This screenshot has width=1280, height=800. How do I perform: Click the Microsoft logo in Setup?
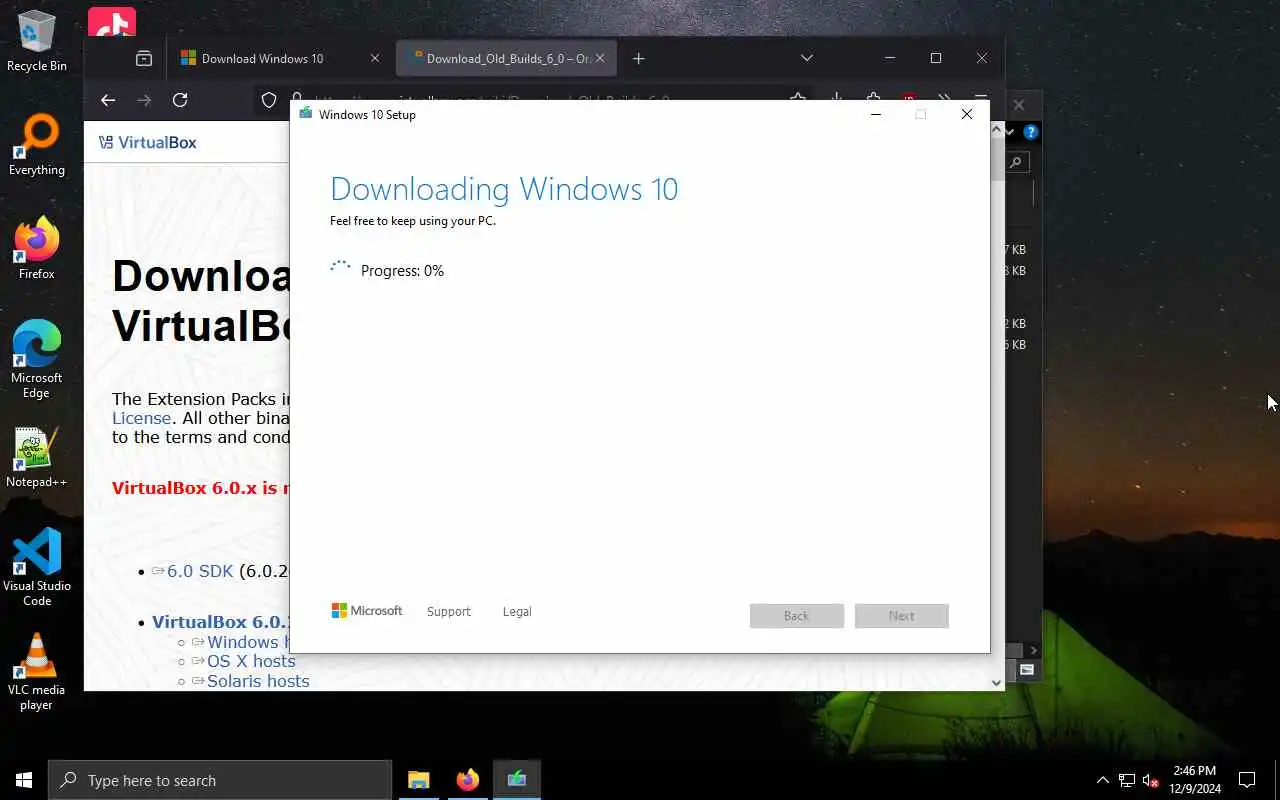point(367,610)
